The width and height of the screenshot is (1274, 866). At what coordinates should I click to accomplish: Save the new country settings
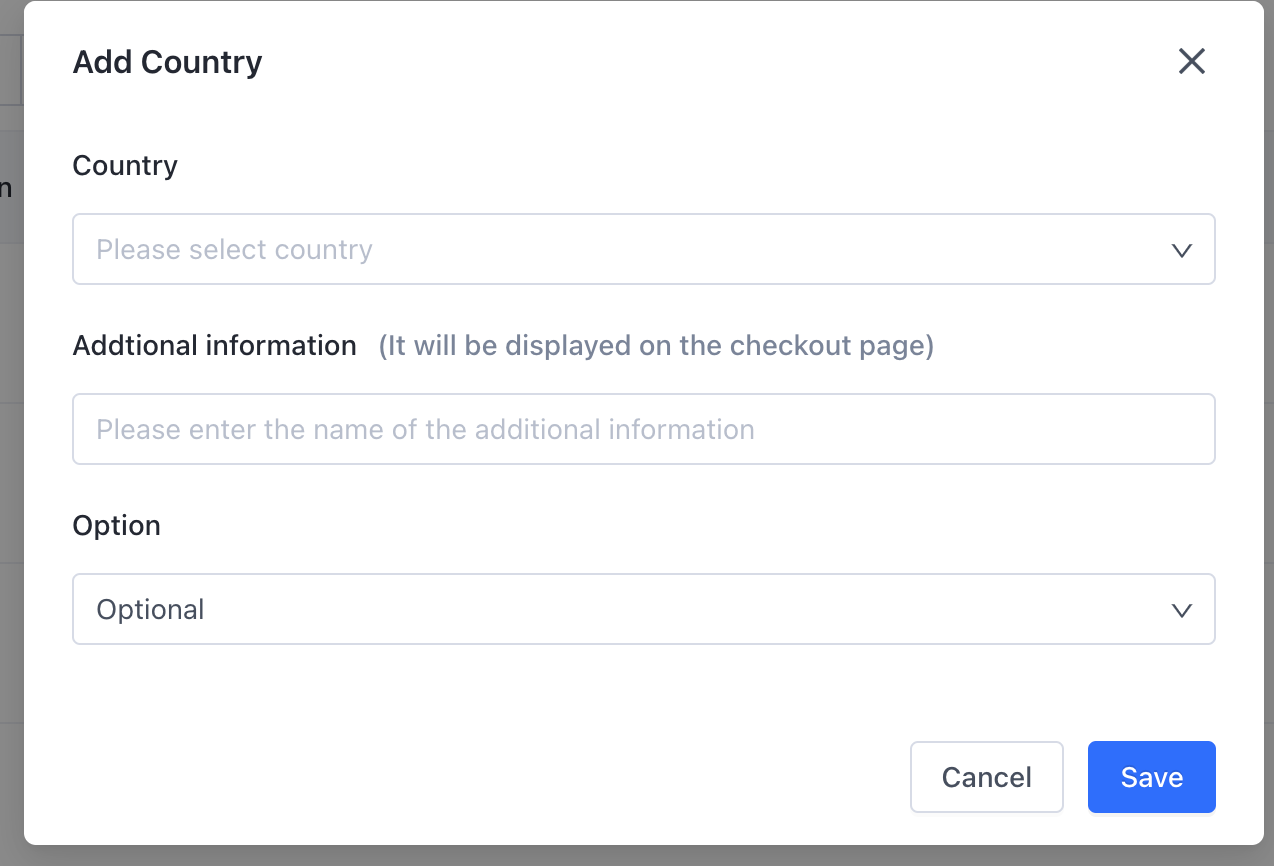[x=1151, y=777]
